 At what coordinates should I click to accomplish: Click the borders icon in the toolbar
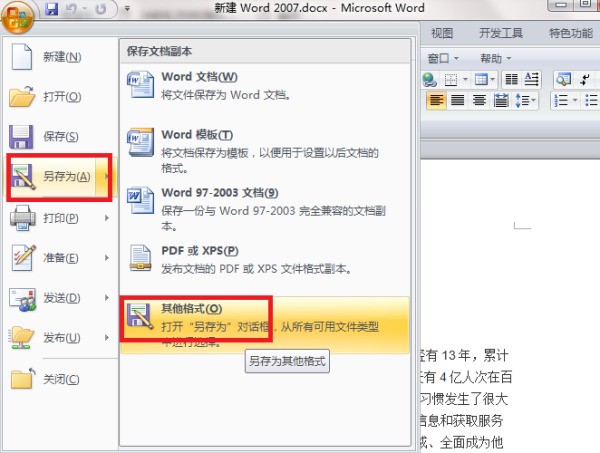coord(451,80)
